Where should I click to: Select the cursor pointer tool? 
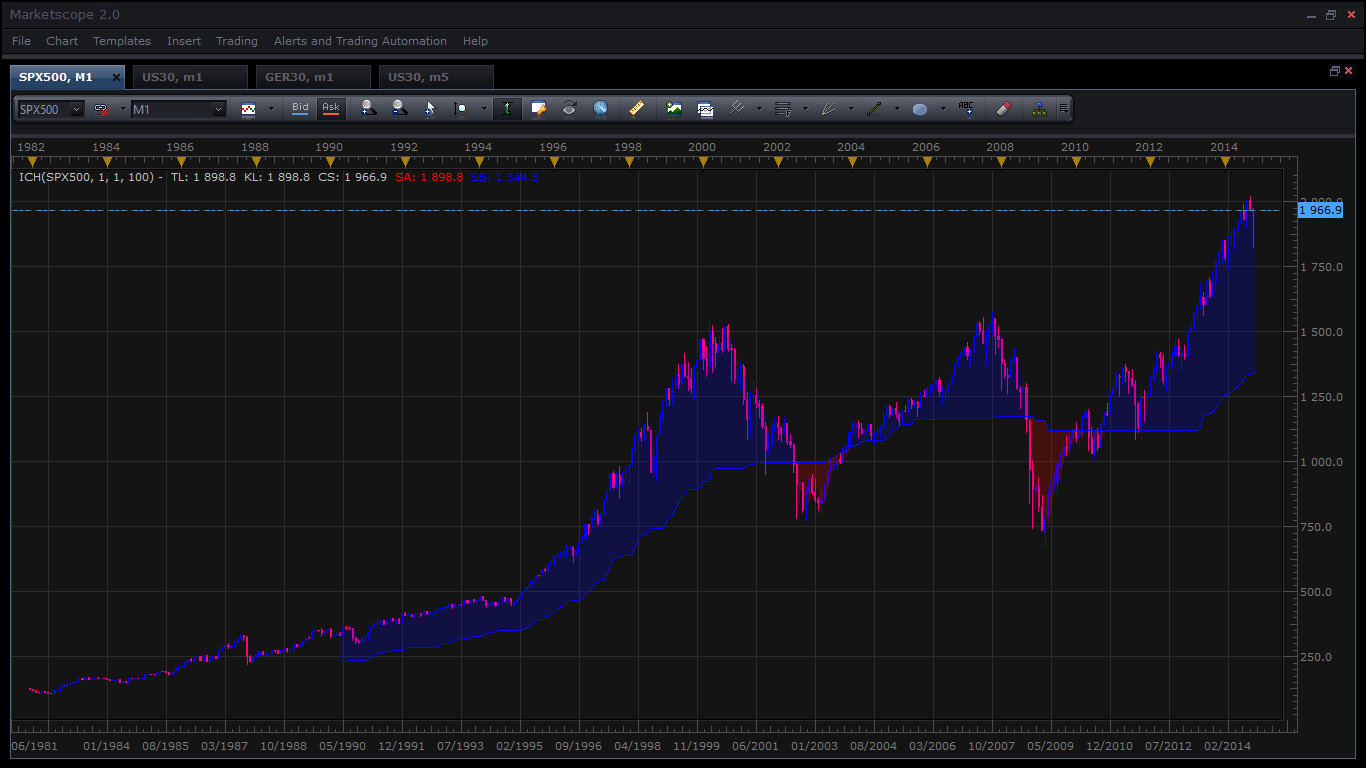pyautogui.click(x=430, y=109)
